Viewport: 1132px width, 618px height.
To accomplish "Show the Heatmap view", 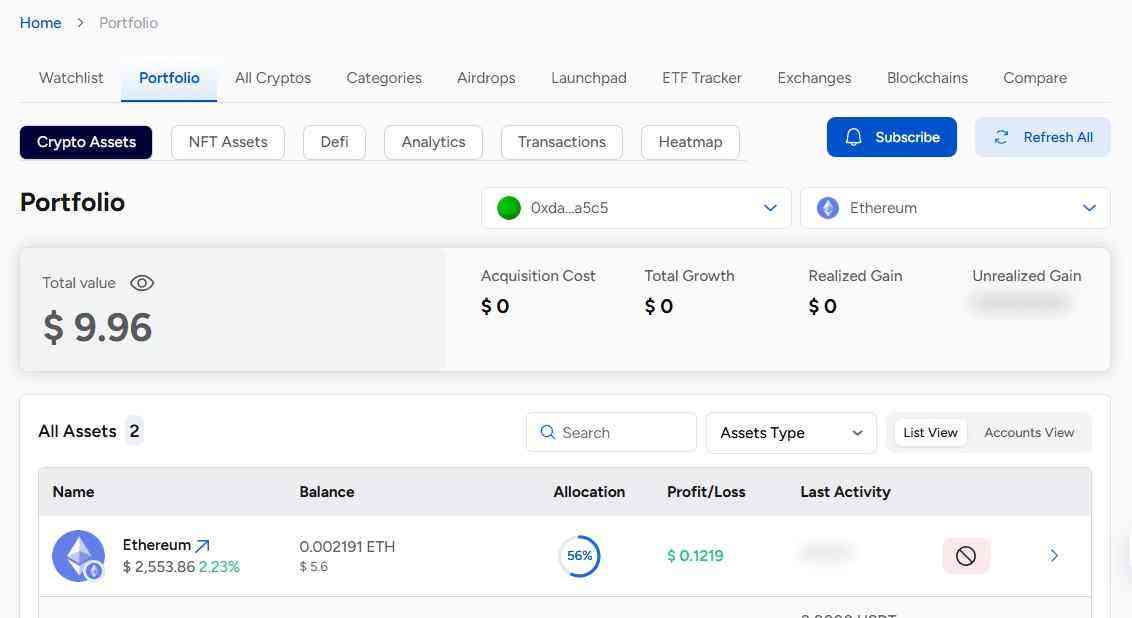I will (690, 142).
